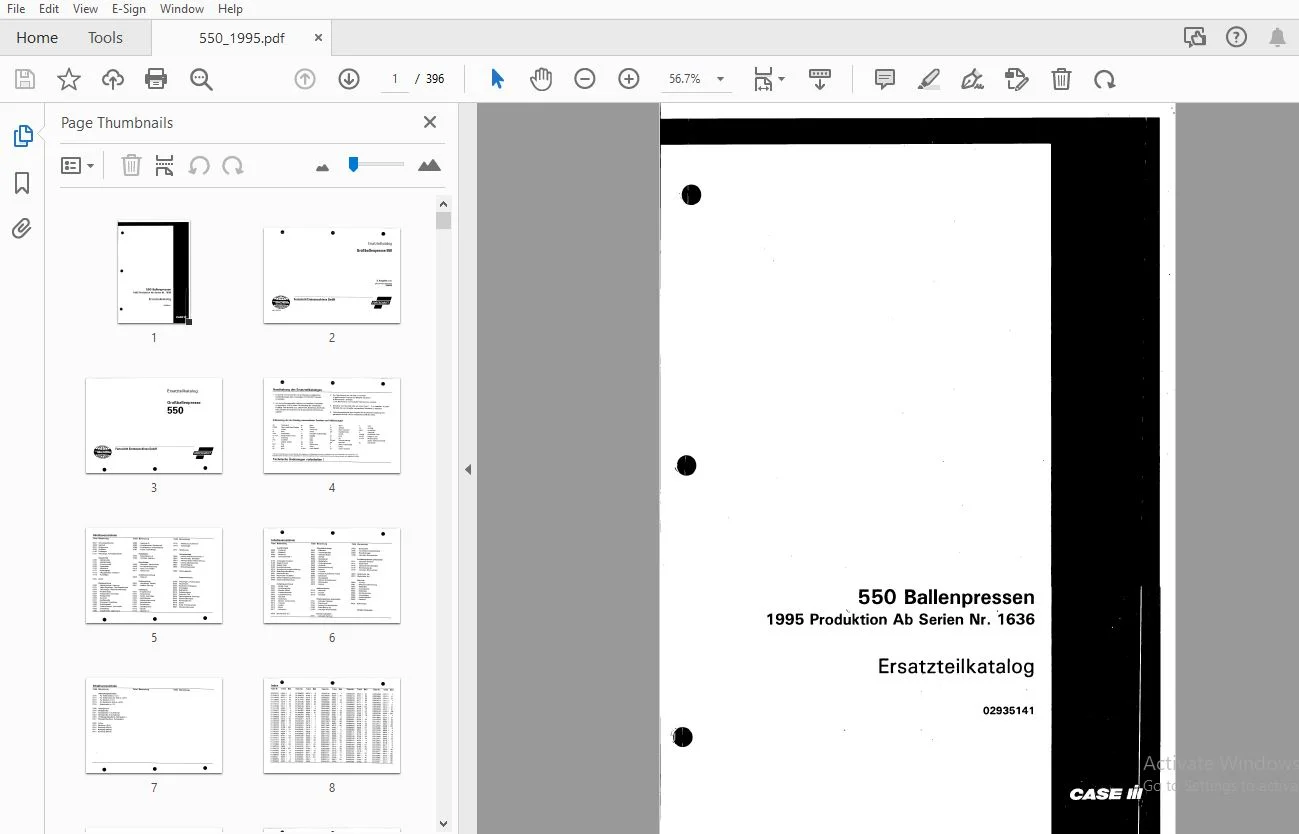
Task: Open the Sign document pen tool
Action: pyautogui.click(x=972, y=79)
